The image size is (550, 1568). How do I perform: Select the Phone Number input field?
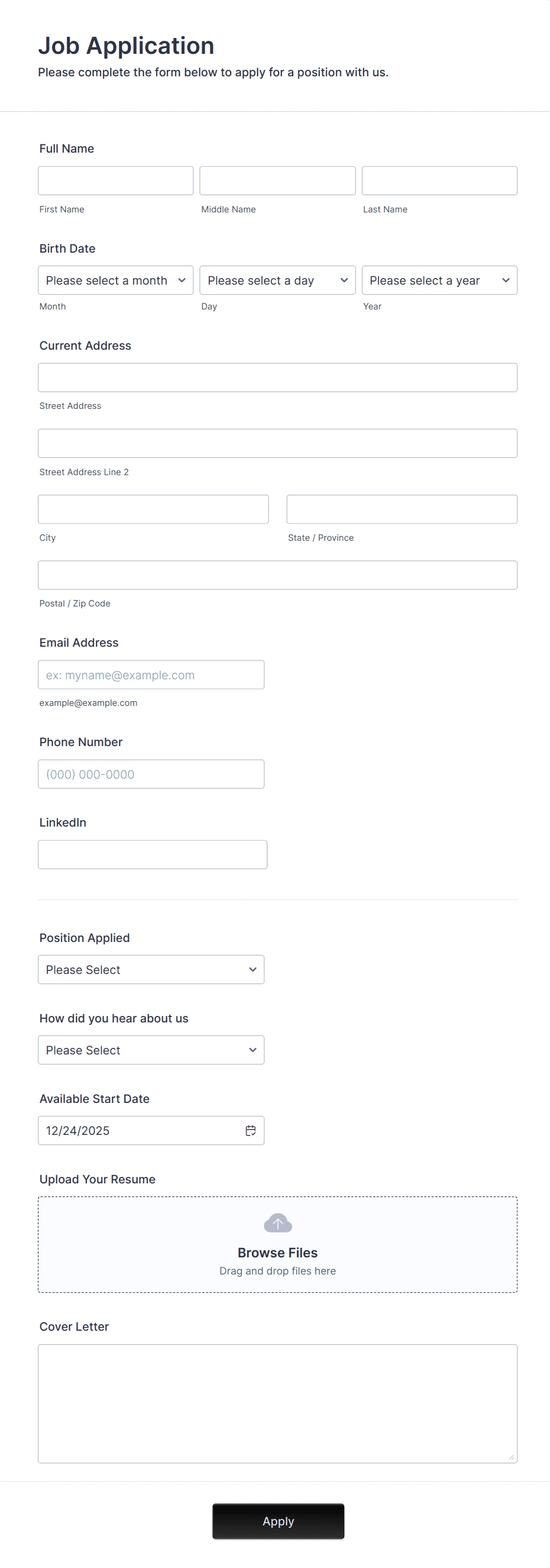[x=150, y=774]
